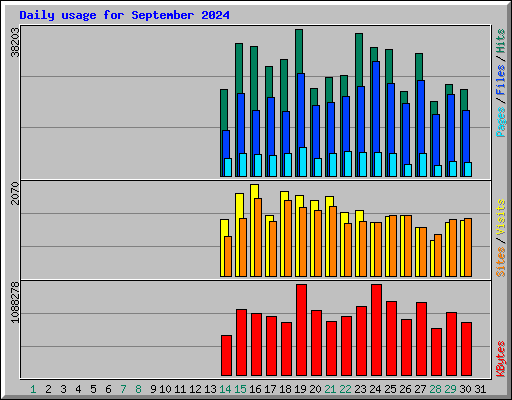Screen dimensions: 512x400
Task: Click the Pages legend label
Action: pyautogui.click(x=501, y=122)
